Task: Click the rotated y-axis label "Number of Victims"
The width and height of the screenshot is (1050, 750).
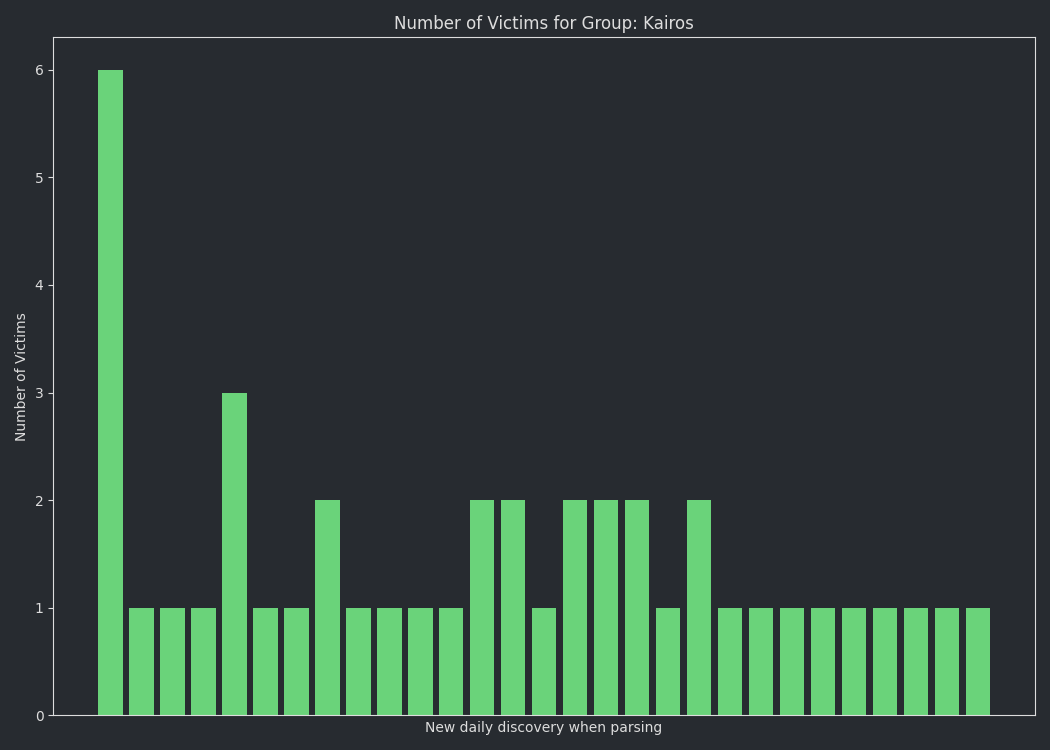Action: [20, 377]
